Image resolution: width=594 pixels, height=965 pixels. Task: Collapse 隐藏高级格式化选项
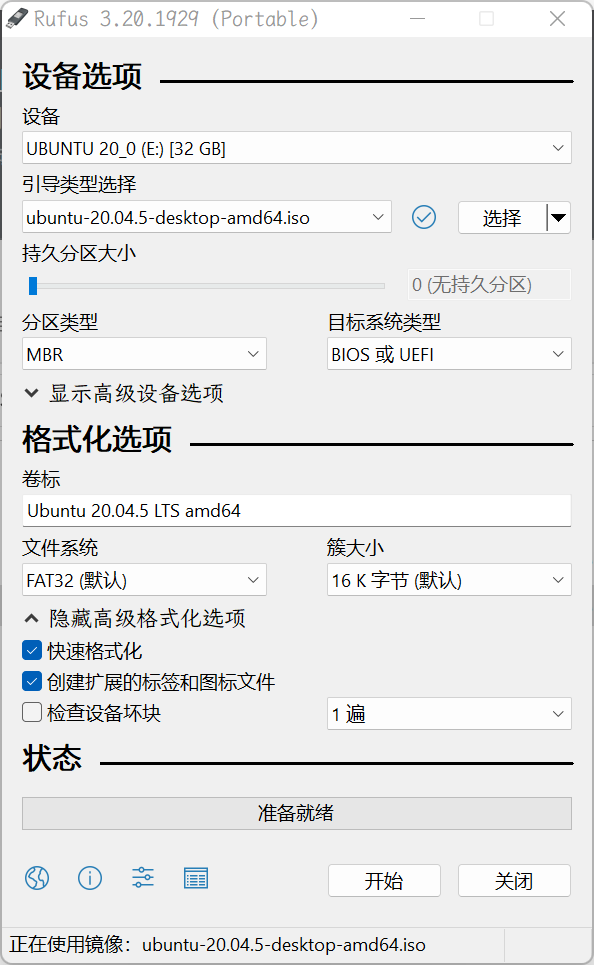135,619
